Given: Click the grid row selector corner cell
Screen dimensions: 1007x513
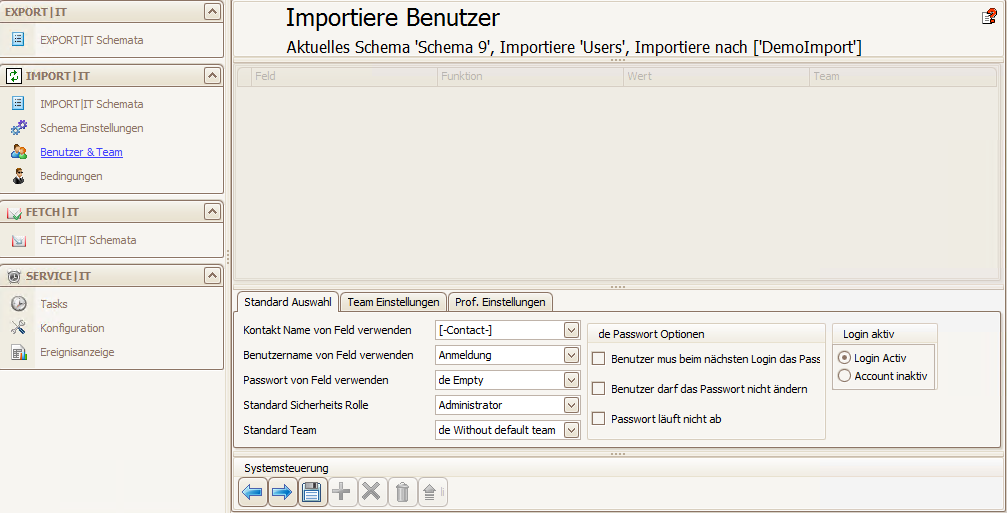Looking at the screenshot, I should [245, 76].
